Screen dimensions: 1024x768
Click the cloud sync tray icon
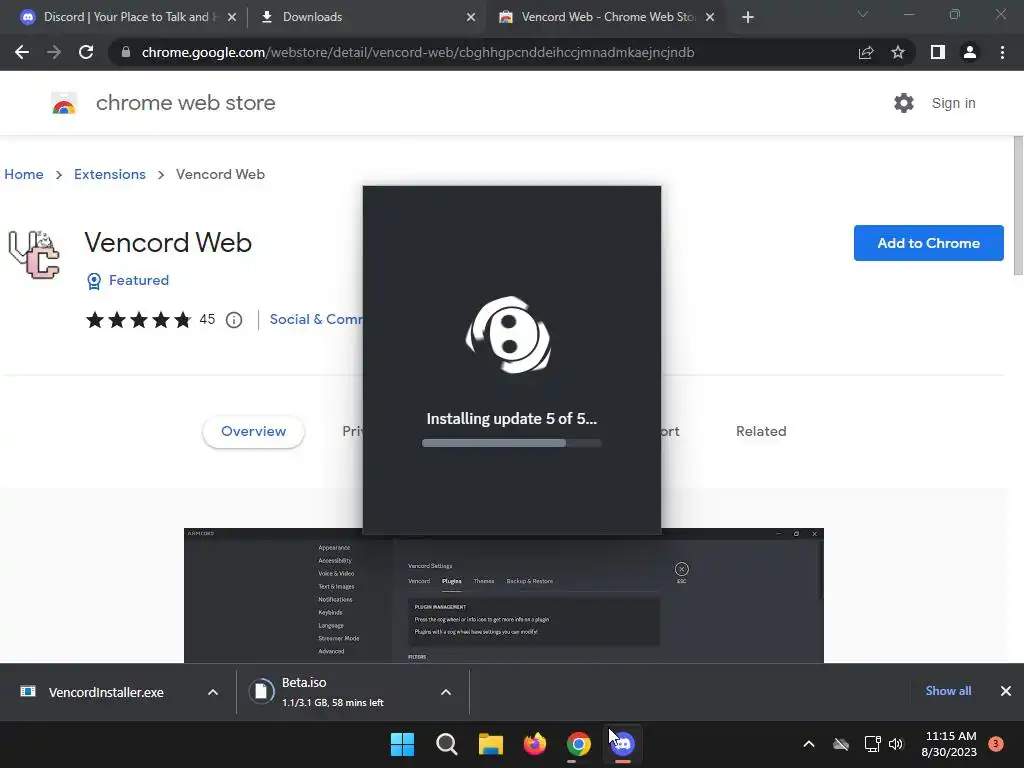(841, 744)
